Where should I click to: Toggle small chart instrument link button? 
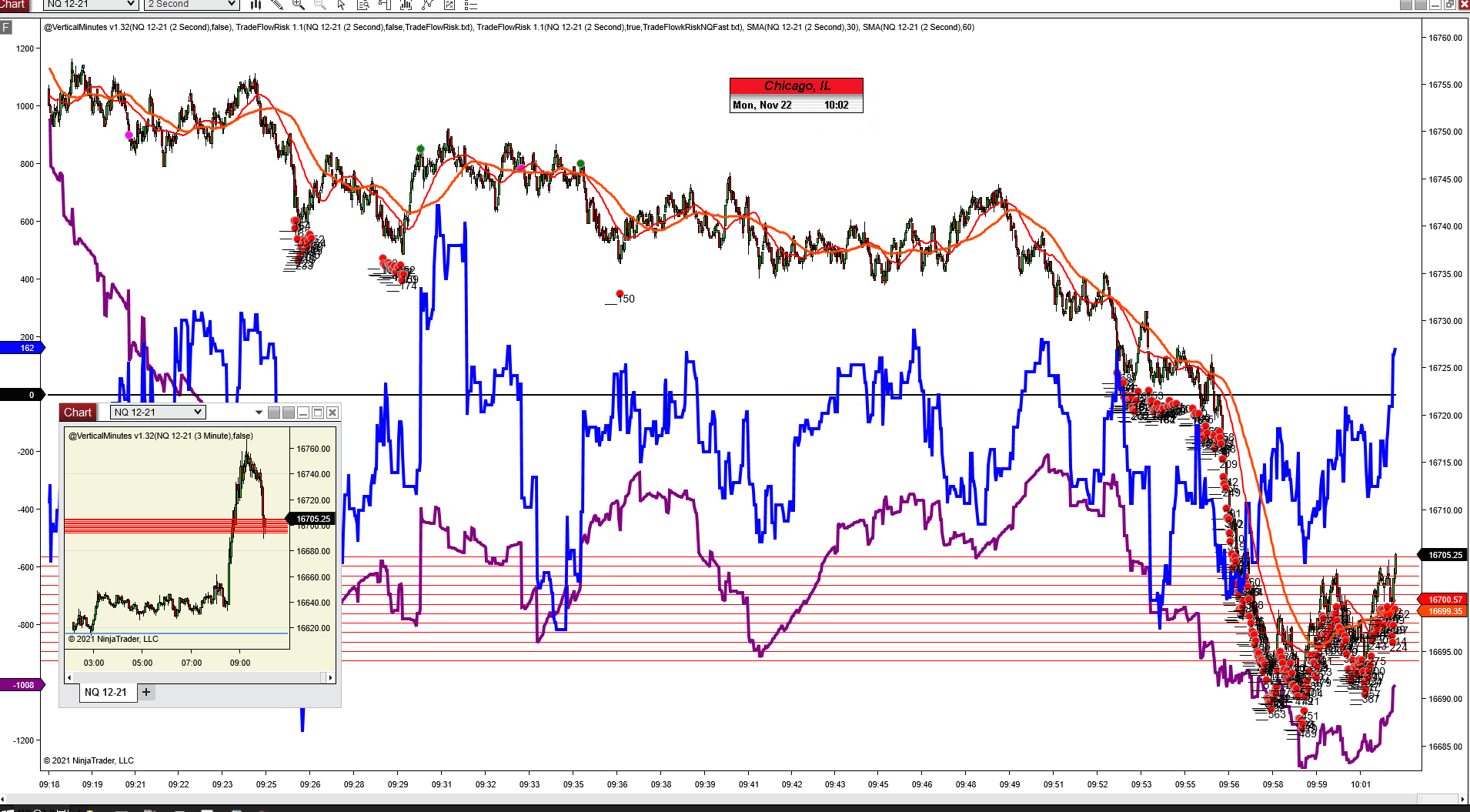click(274, 413)
